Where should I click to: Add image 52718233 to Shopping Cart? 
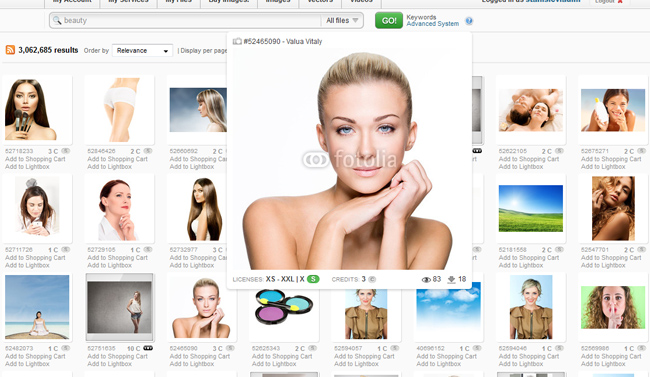[x=35, y=159]
